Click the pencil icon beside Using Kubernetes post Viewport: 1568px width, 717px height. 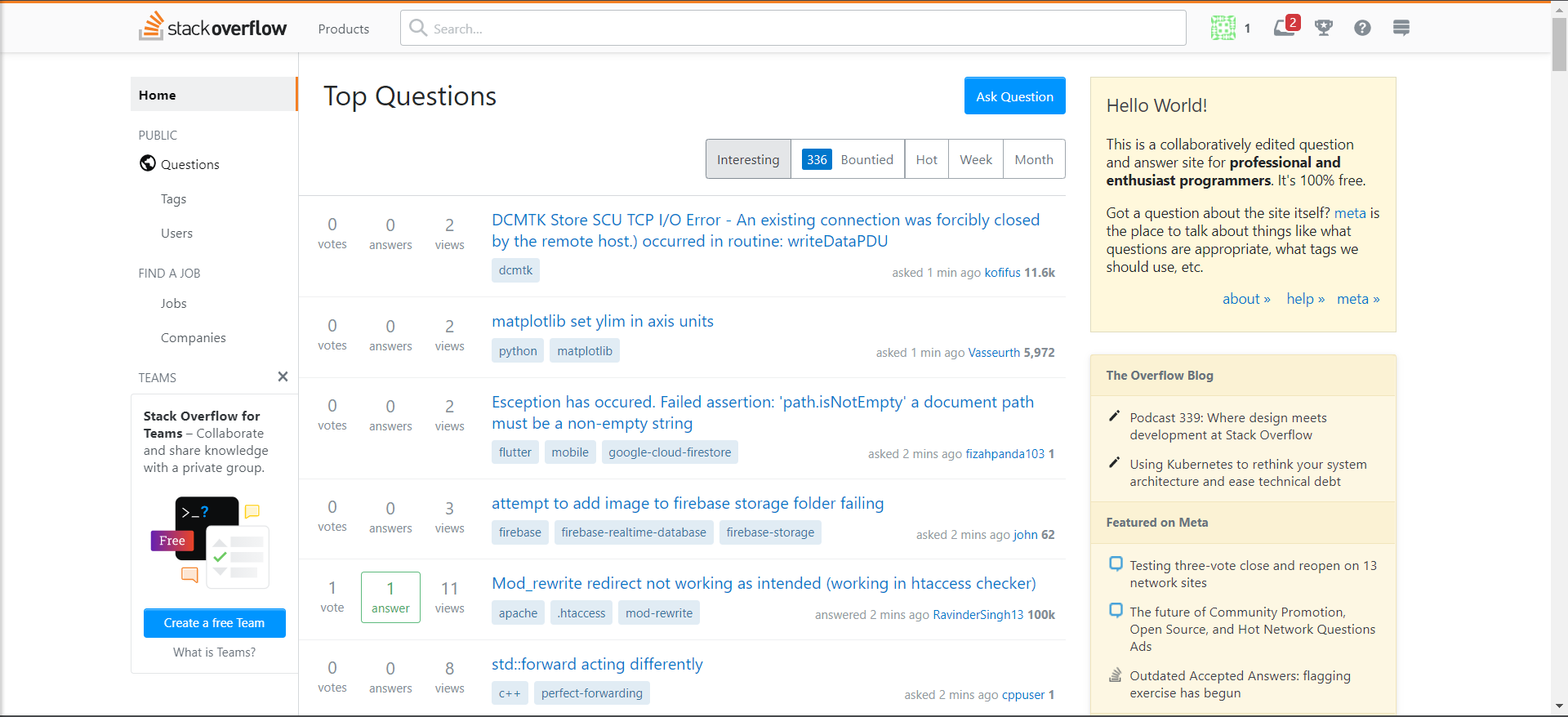click(1114, 463)
